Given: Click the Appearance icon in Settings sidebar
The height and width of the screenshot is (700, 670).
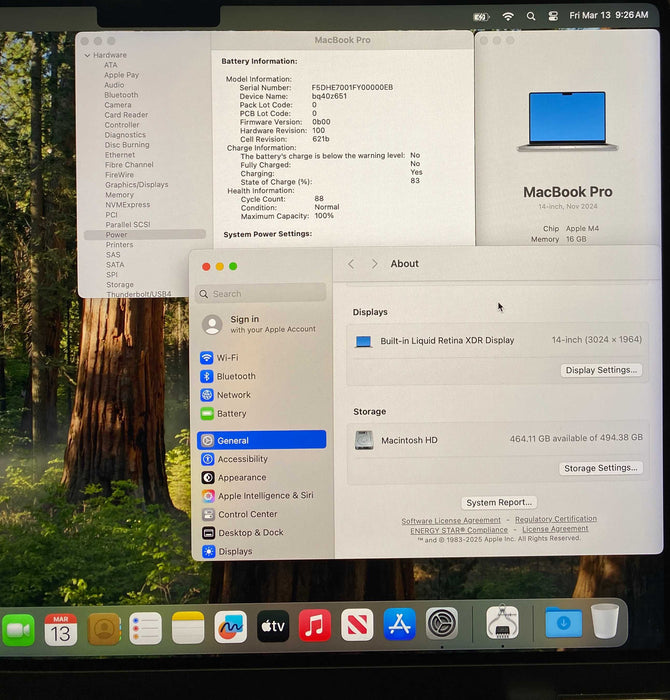Looking at the screenshot, I should coord(208,478).
